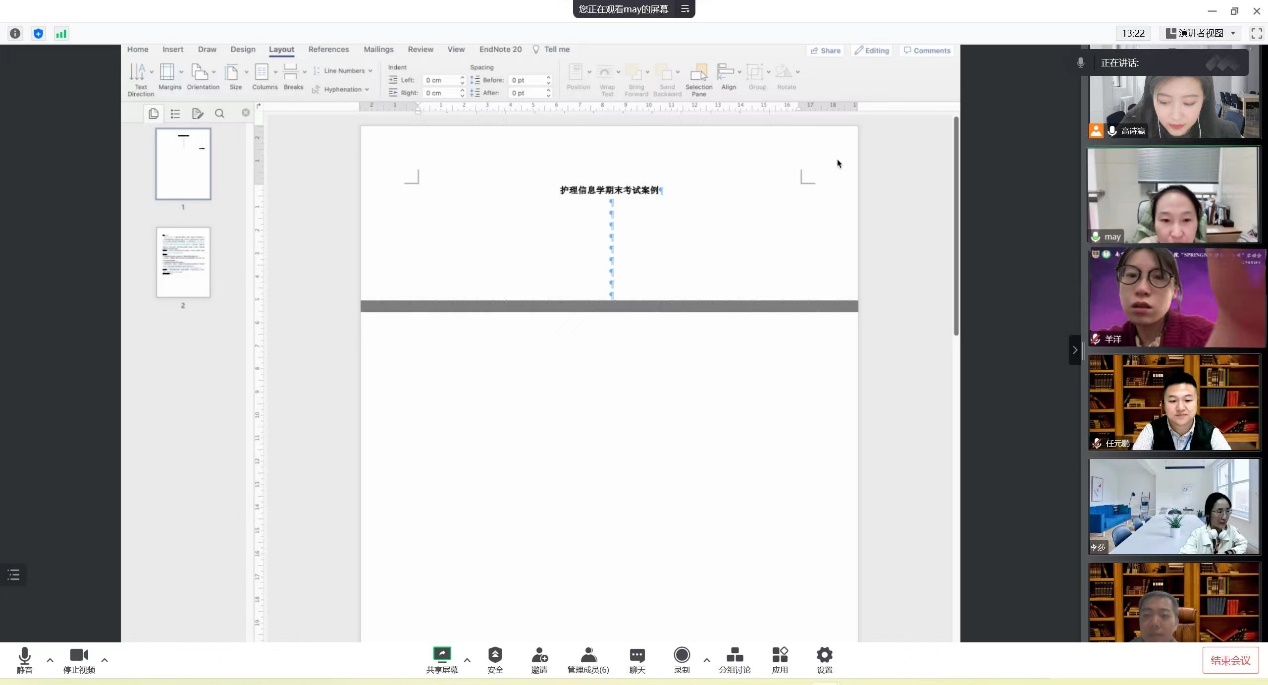
Task: Select page 2 thumbnail in navigation pane
Action: click(183, 262)
